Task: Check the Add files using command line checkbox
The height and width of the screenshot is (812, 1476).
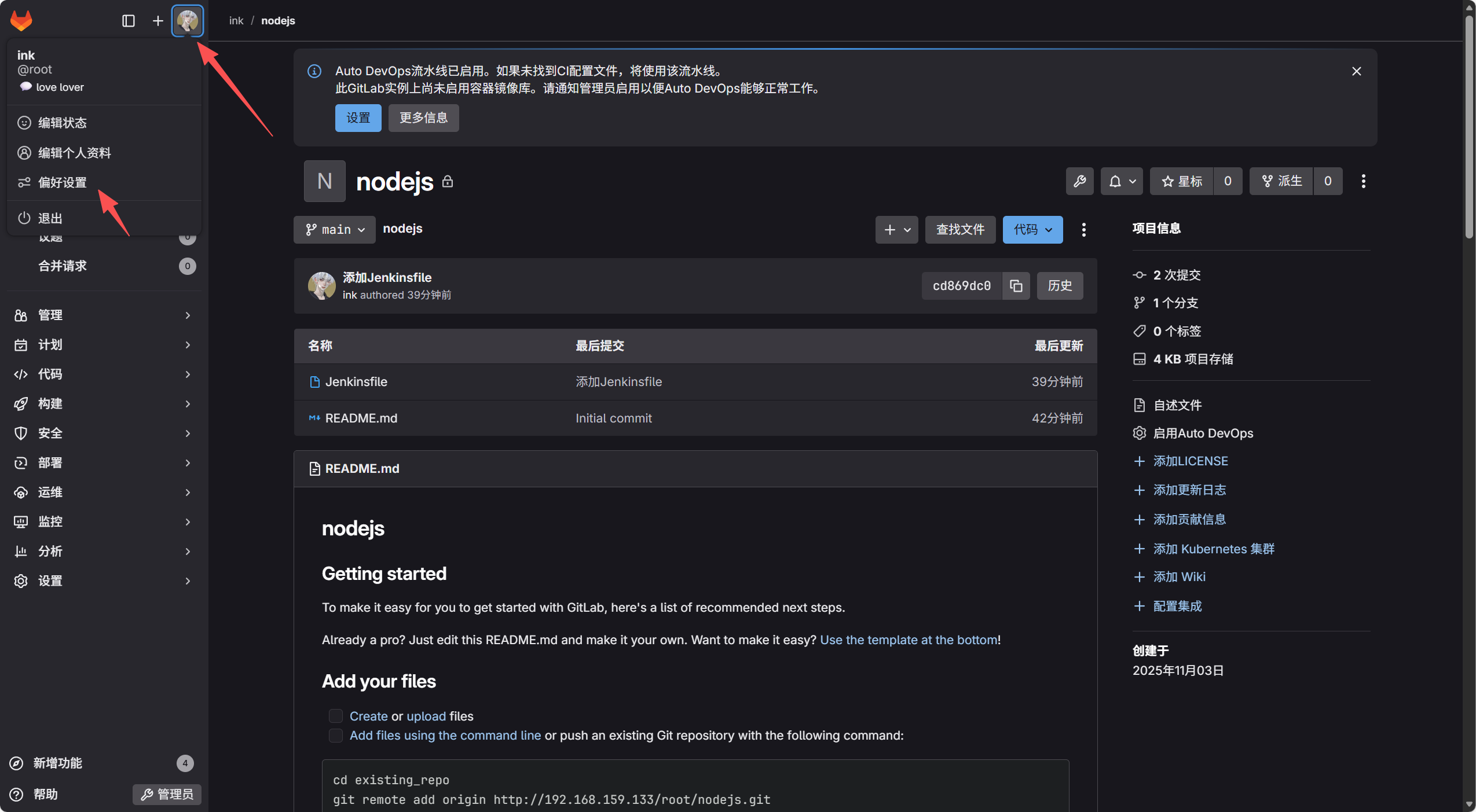Action: (x=336, y=735)
